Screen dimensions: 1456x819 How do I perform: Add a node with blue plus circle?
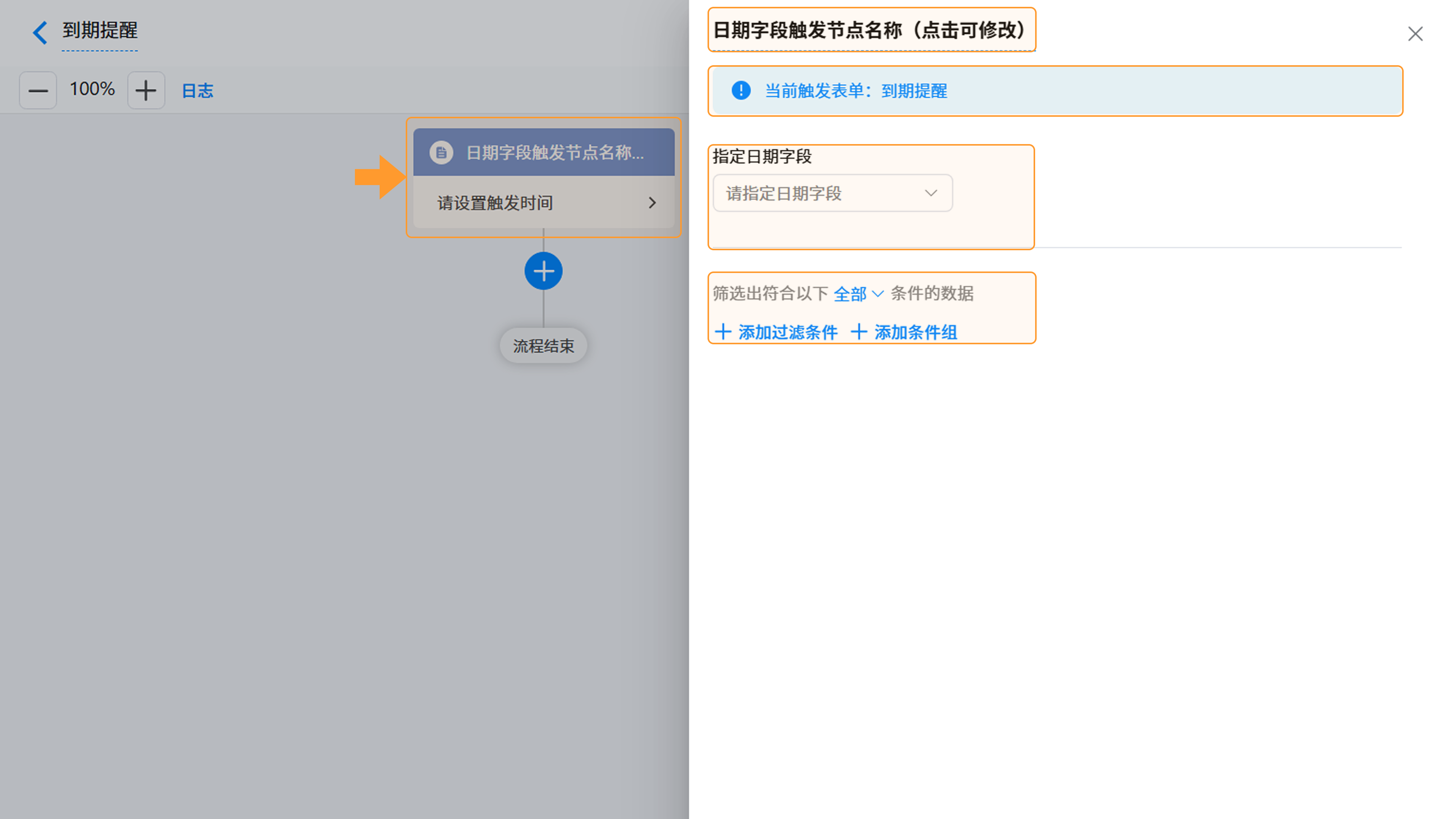[543, 271]
